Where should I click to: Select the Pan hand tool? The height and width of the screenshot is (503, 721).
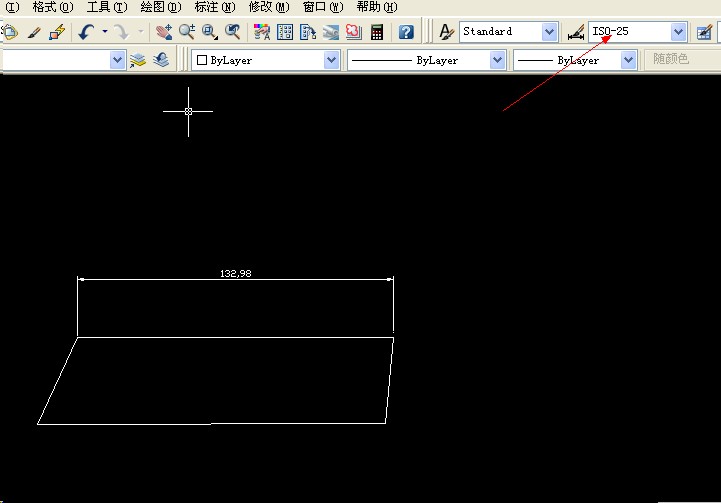(x=164, y=32)
